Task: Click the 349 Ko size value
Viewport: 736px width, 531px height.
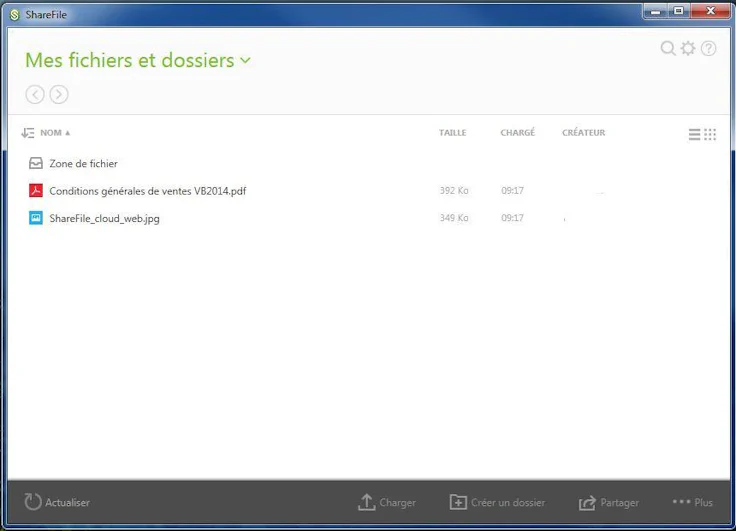Action: point(454,218)
